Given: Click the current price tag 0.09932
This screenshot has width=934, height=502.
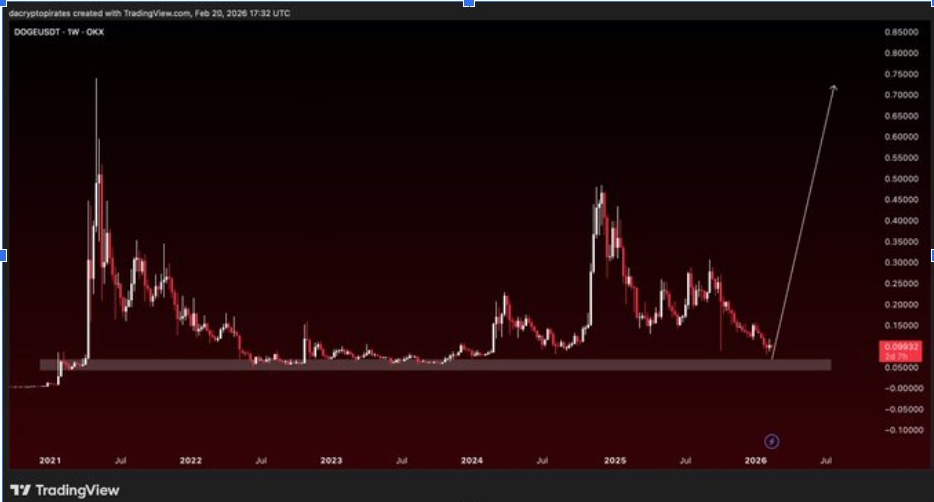Looking at the screenshot, I should pyautogui.click(x=901, y=351).
